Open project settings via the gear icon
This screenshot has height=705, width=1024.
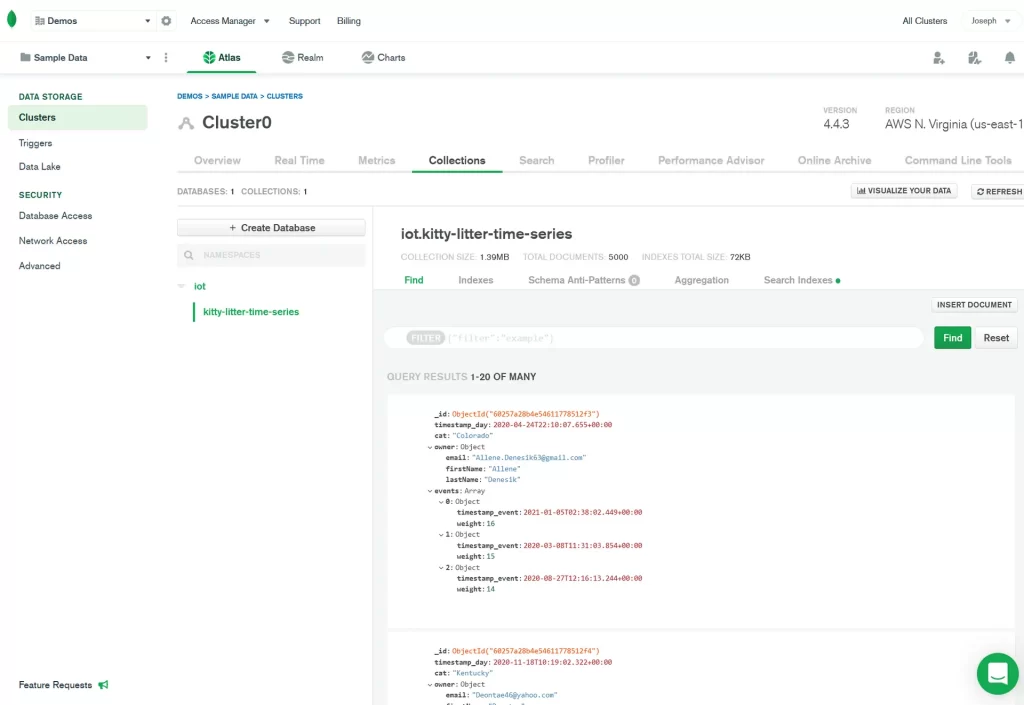click(166, 20)
